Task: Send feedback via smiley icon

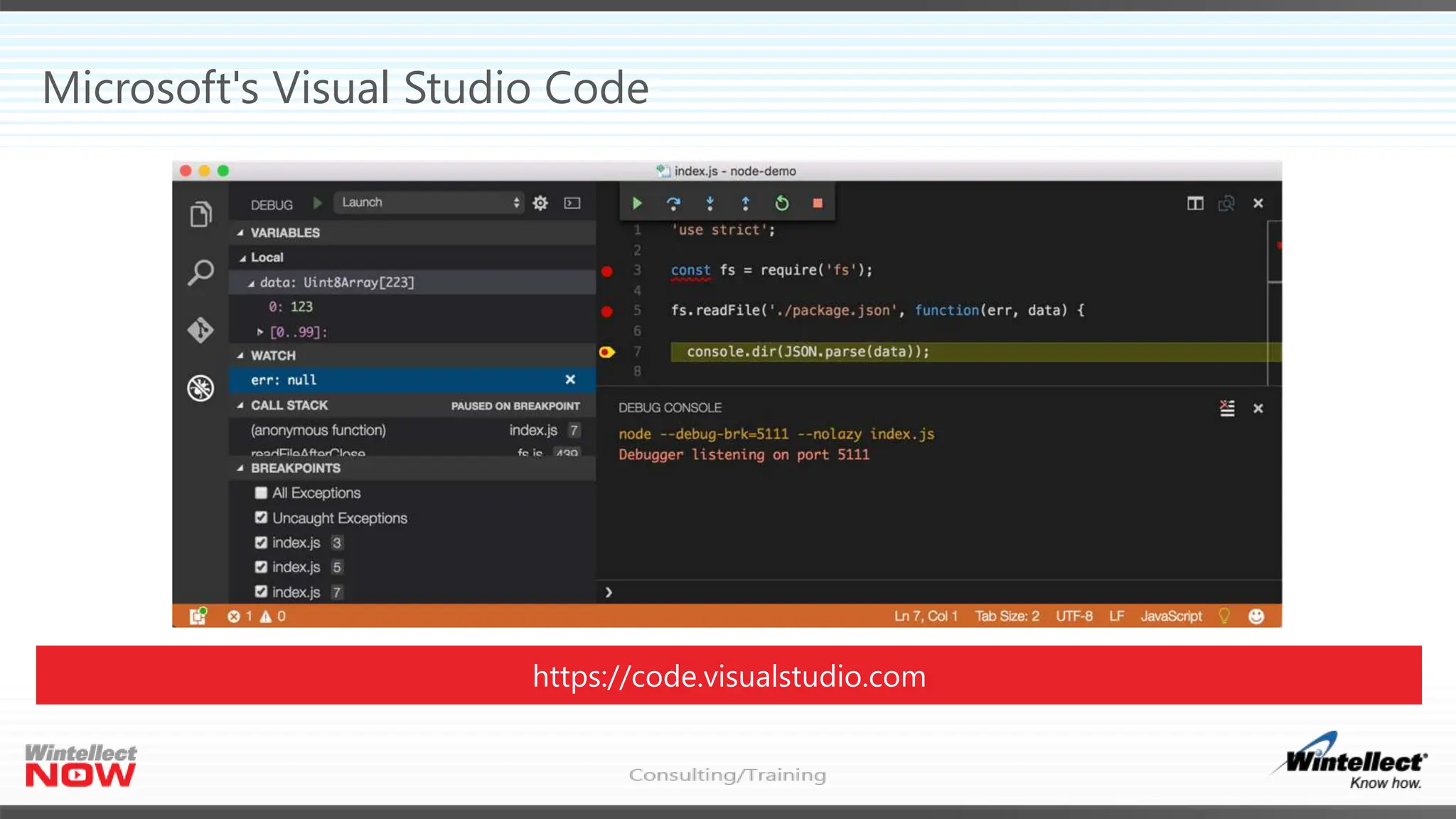Action: pos(1256,616)
